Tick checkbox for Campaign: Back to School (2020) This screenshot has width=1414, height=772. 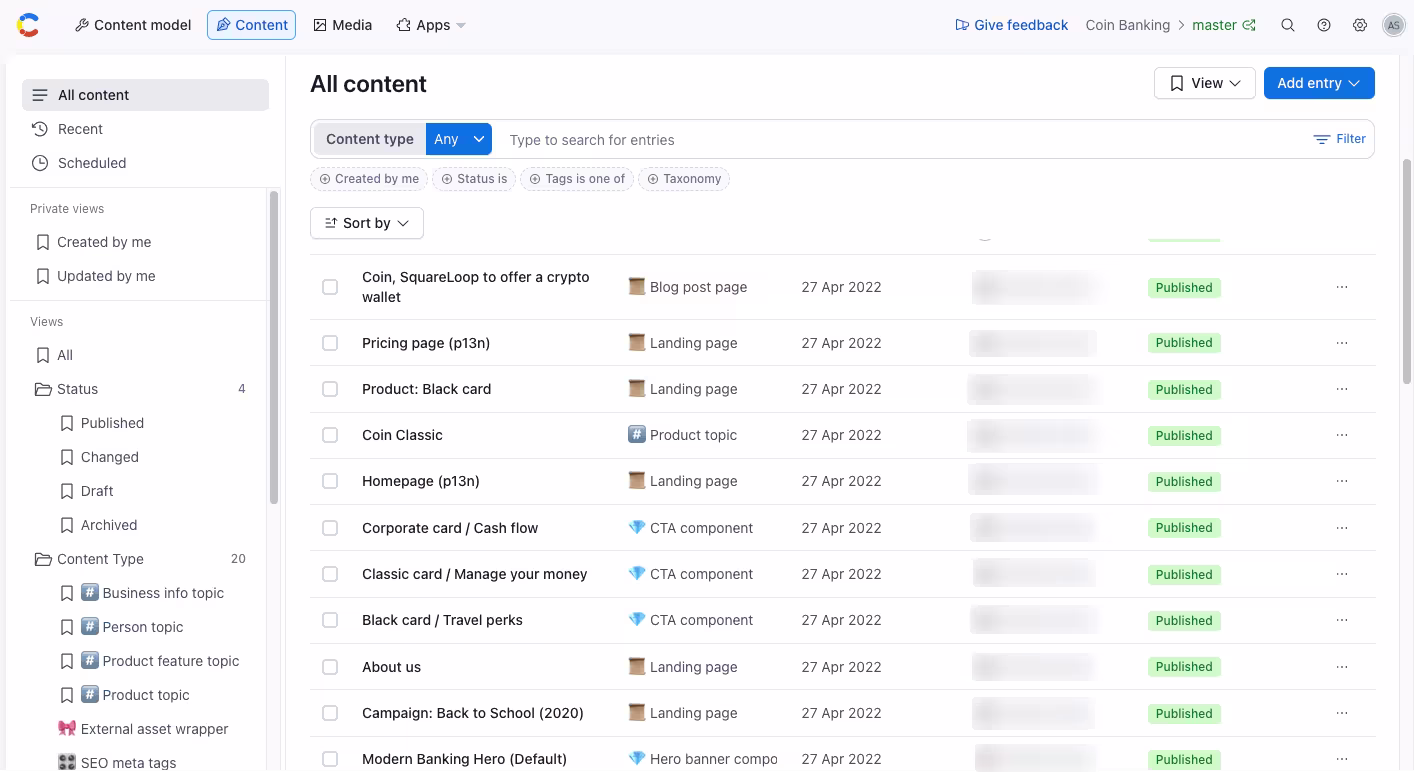click(x=330, y=713)
